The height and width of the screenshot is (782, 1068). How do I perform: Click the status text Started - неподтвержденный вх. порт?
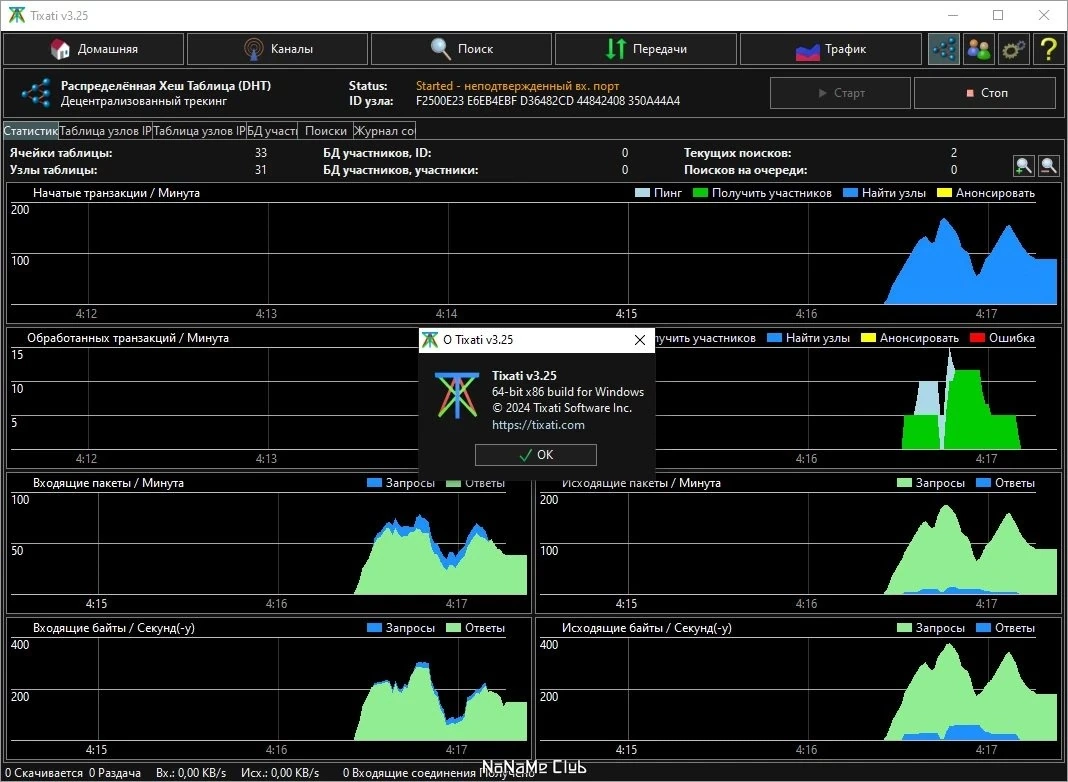click(x=518, y=86)
